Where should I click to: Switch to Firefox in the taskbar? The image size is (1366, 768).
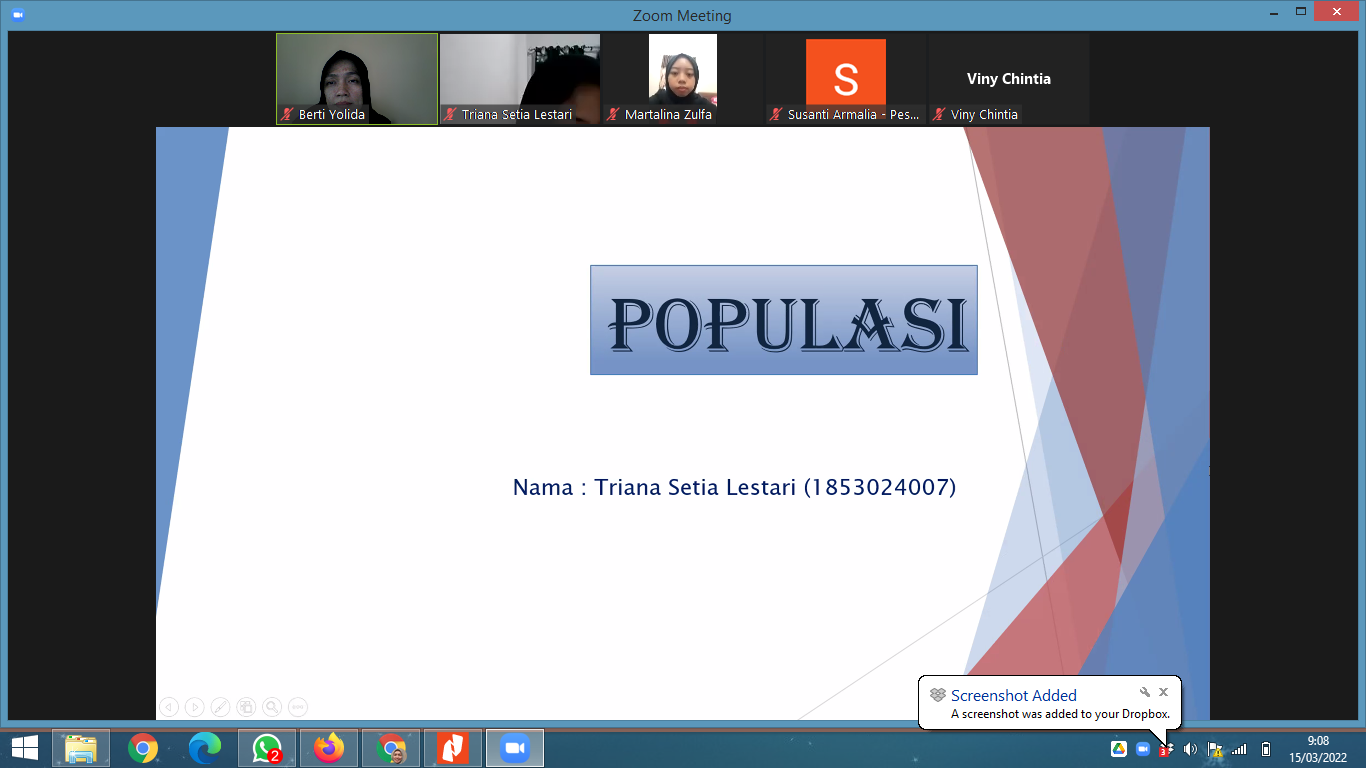pos(329,748)
